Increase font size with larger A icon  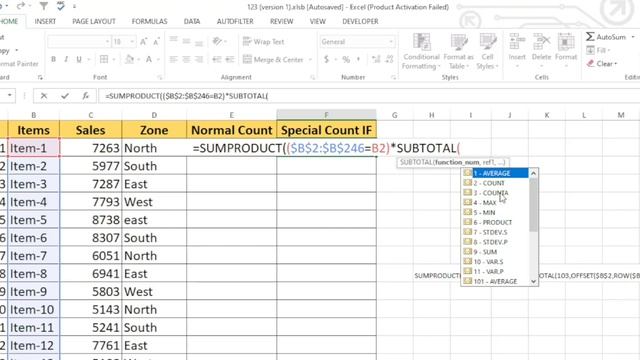(144, 42)
